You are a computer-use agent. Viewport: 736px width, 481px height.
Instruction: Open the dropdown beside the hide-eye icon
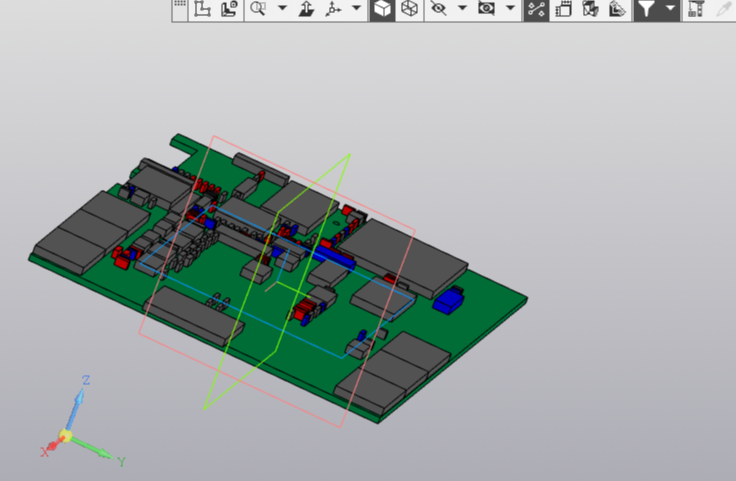pyautogui.click(x=462, y=10)
